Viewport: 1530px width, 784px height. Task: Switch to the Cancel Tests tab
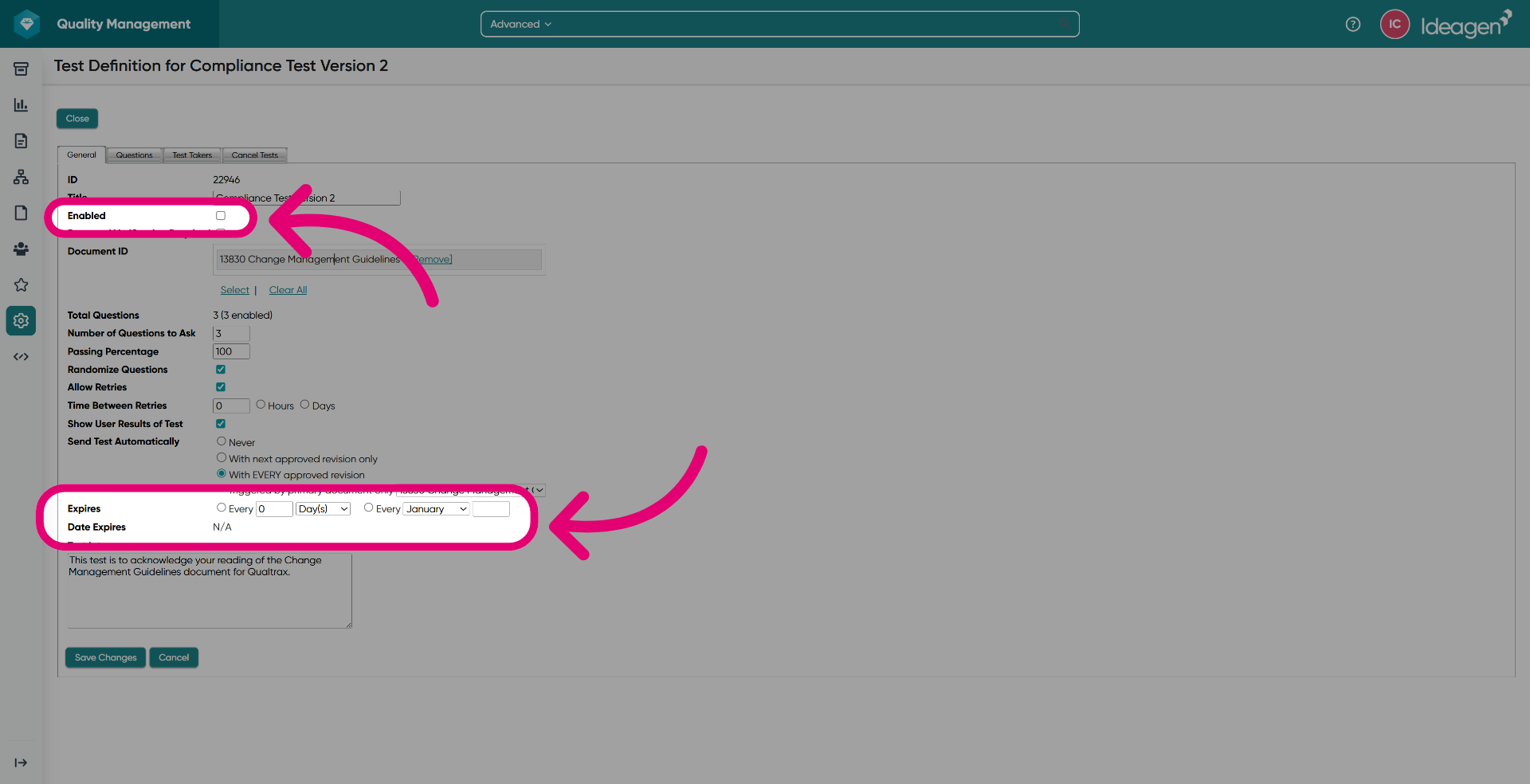[255, 155]
